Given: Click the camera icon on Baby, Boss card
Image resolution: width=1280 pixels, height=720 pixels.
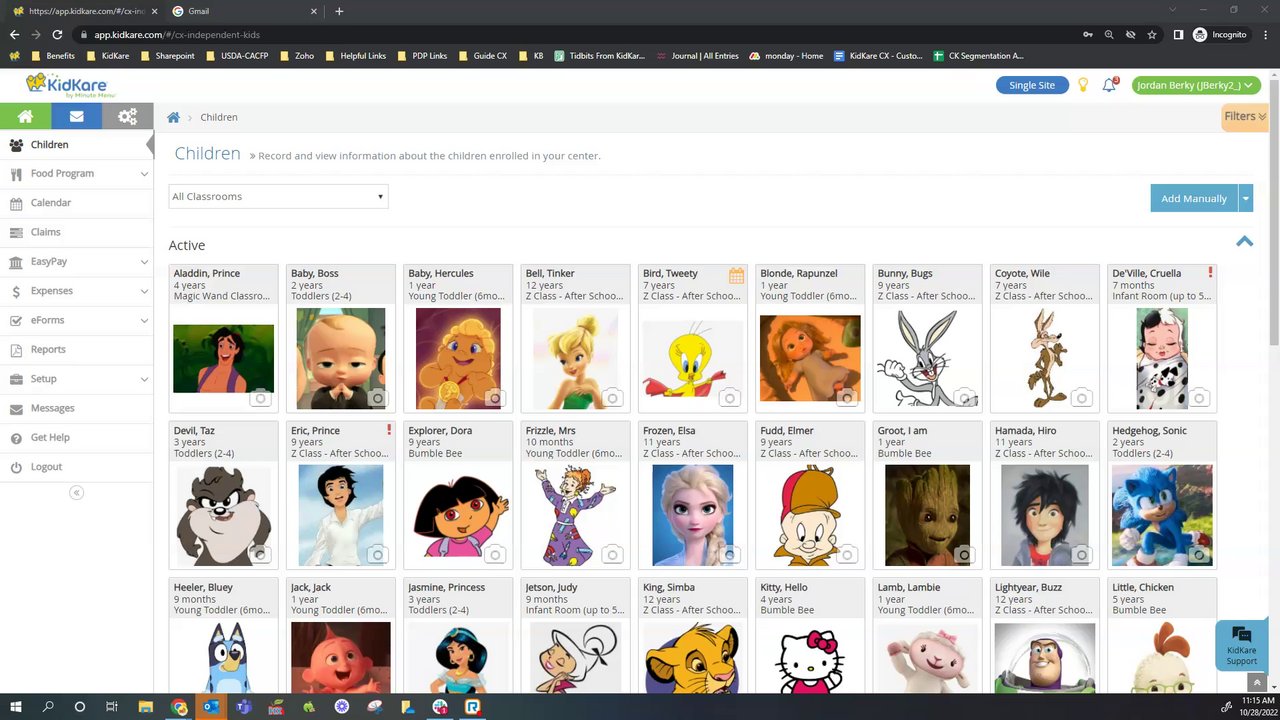Looking at the screenshot, I should (x=377, y=398).
